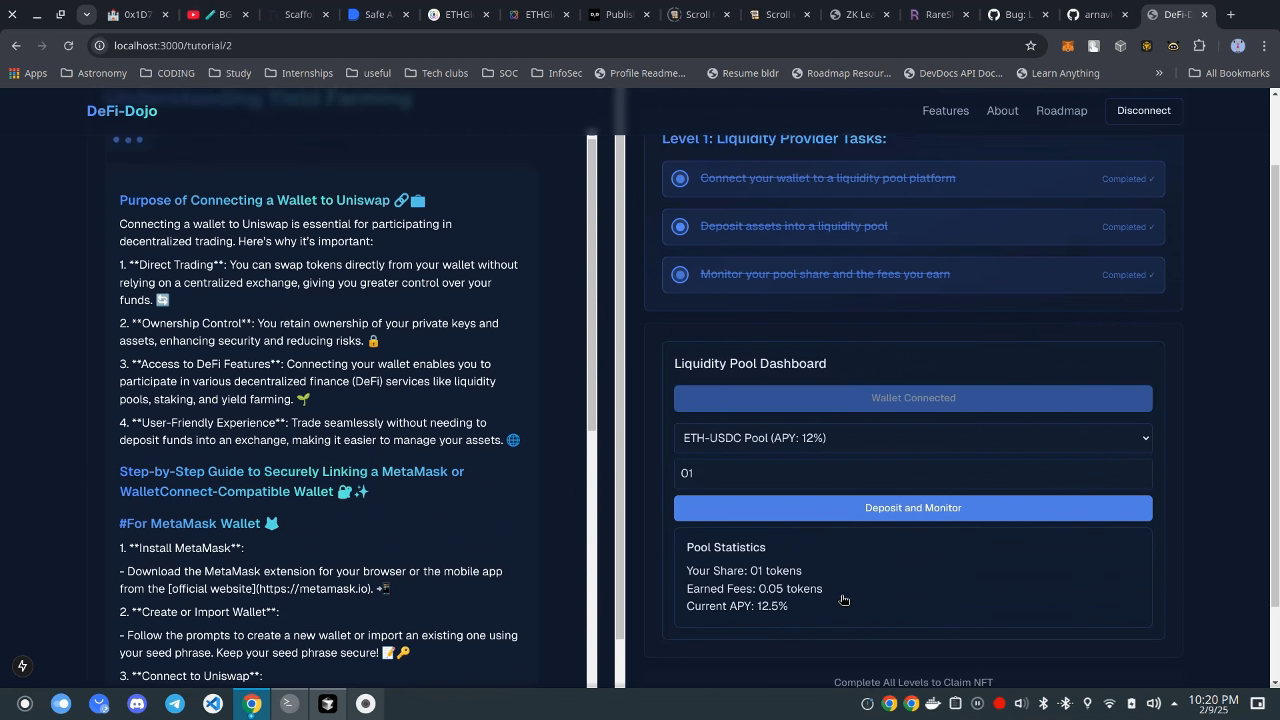This screenshot has width=1280, height=720.
Task: Click the Wallet Connected button
Action: point(913,398)
